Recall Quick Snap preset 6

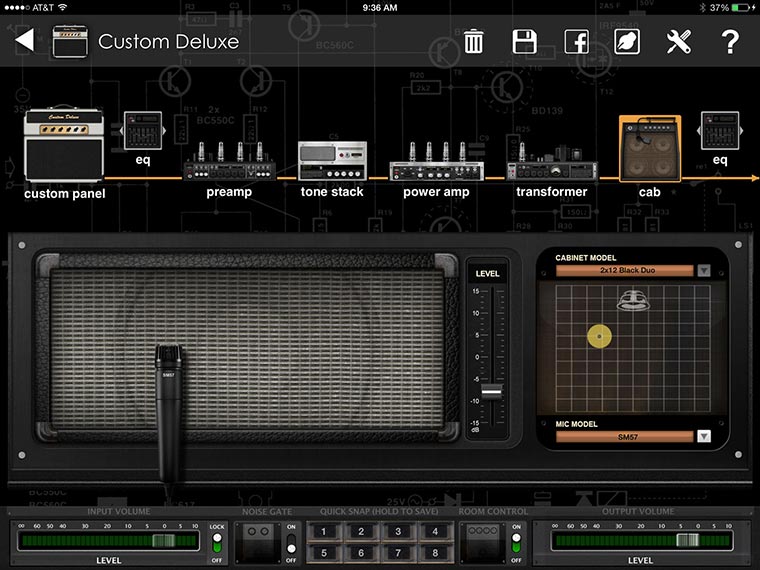coord(361,553)
